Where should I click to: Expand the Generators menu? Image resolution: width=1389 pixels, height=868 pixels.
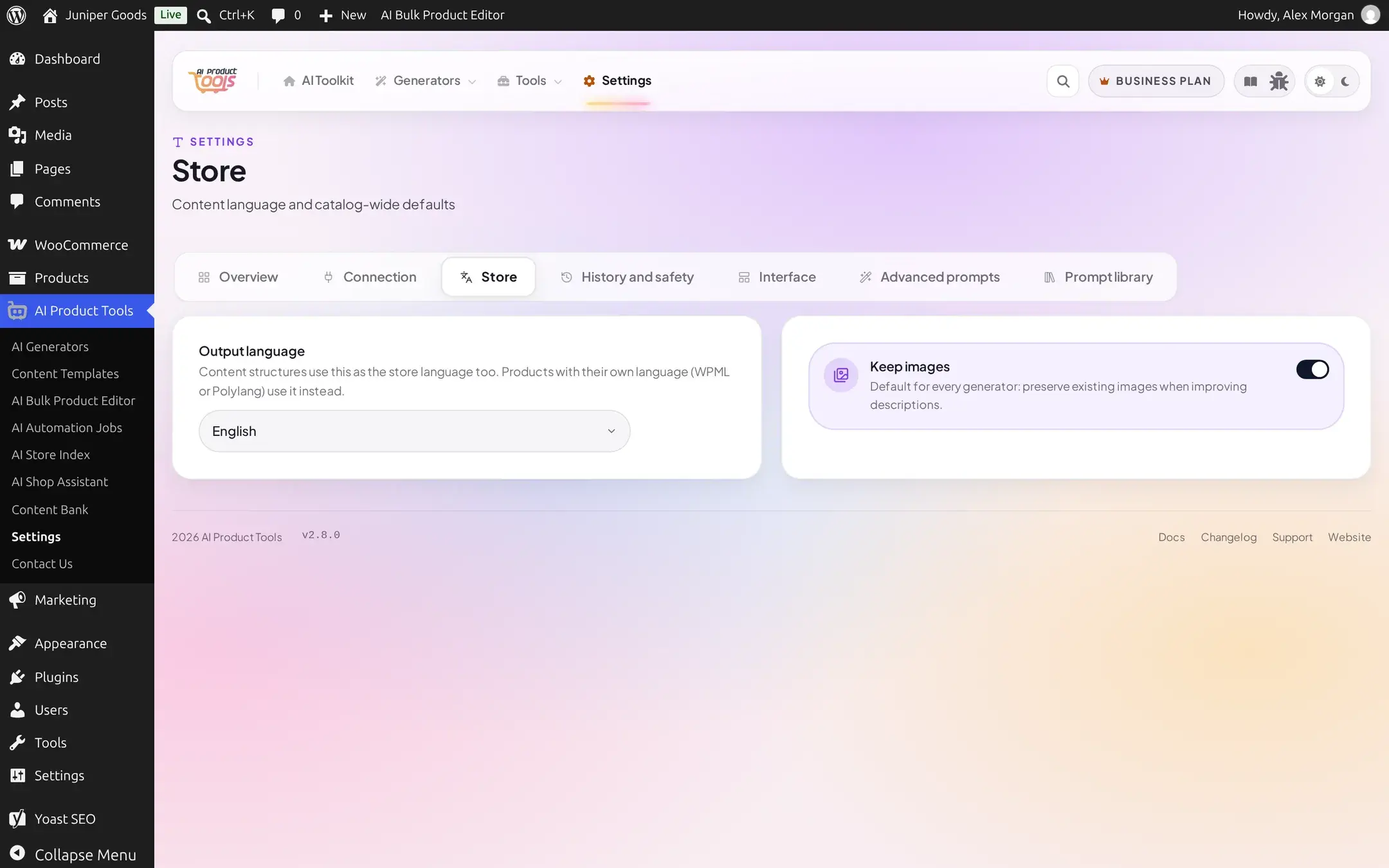click(426, 81)
